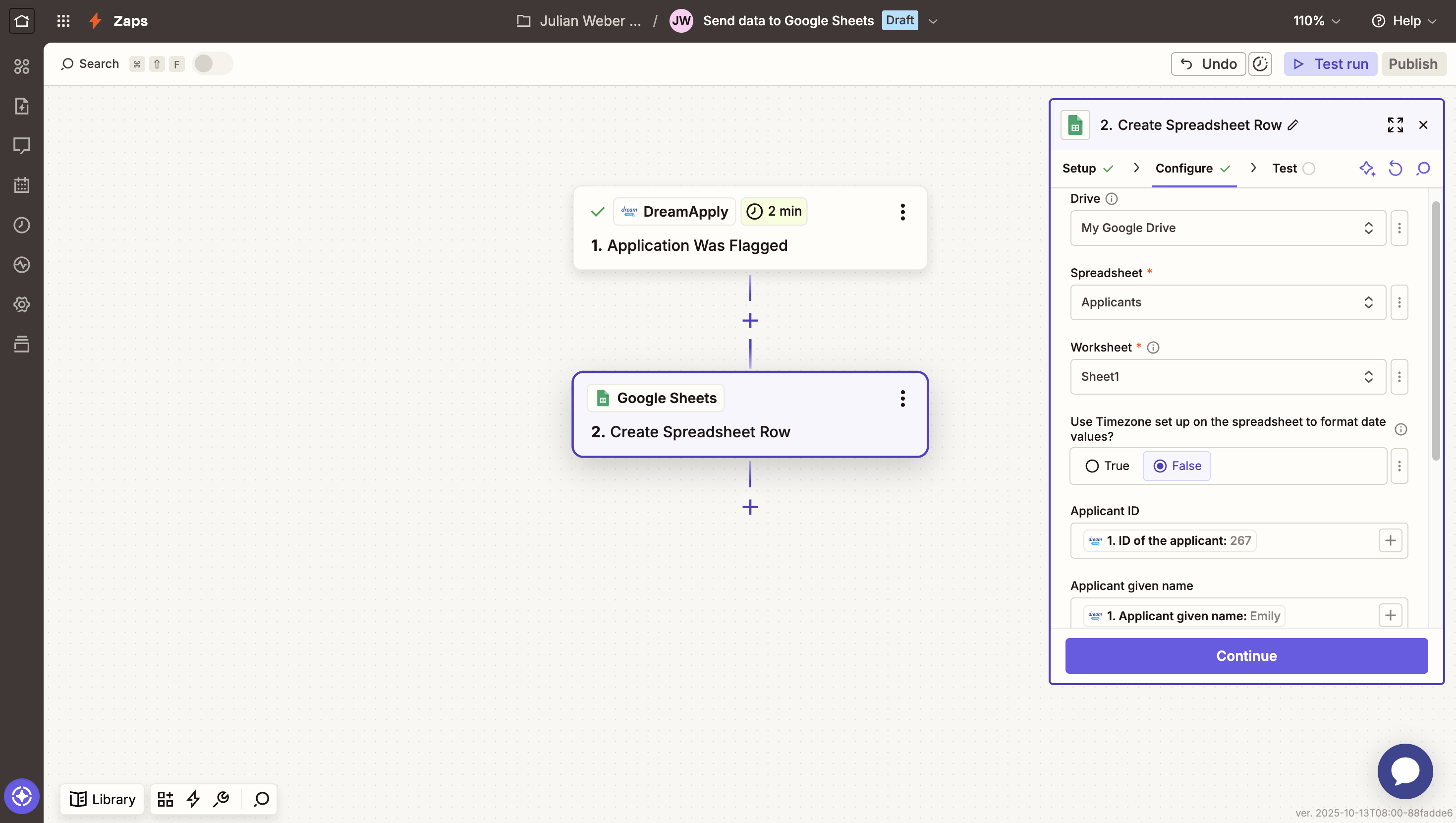Go to the home icon in top bar

pyautogui.click(x=21, y=21)
